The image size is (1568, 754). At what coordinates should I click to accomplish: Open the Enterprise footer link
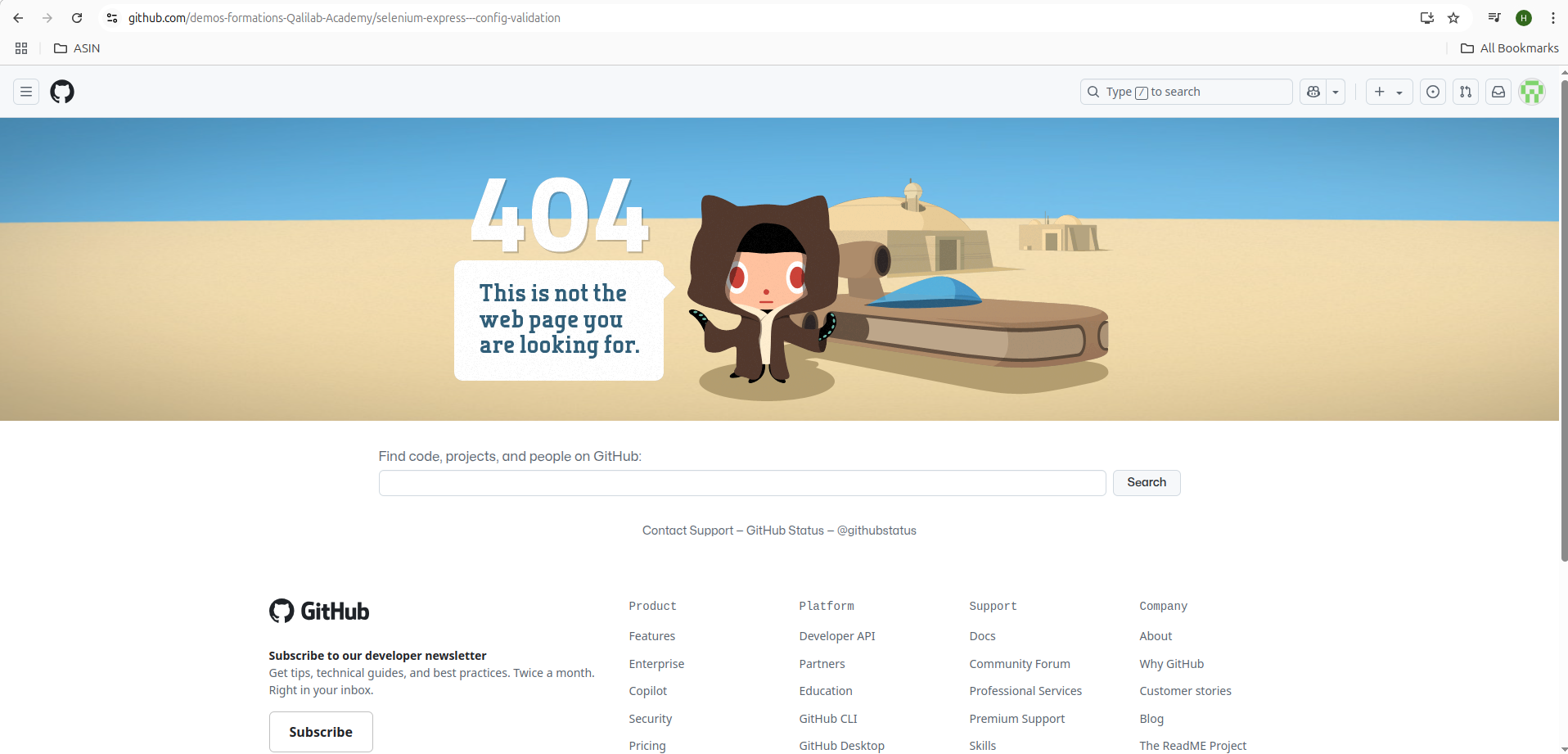(656, 664)
